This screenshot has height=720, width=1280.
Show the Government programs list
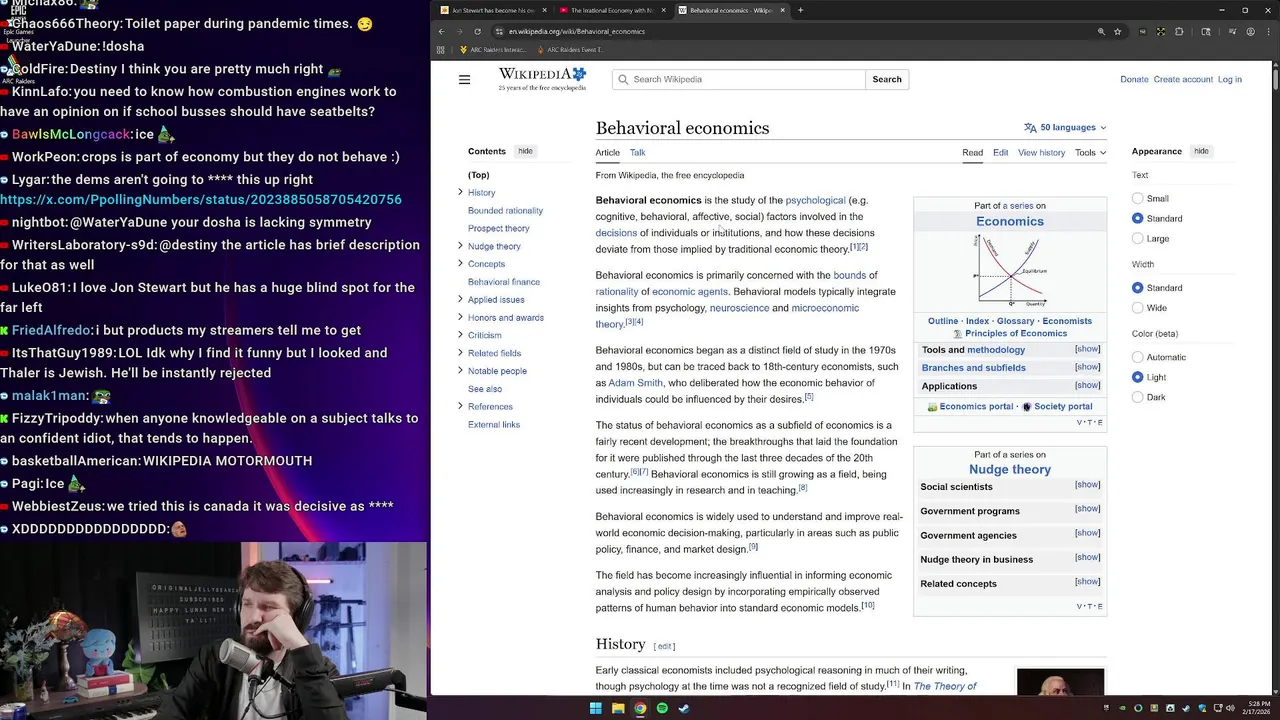[x=1087, y=509]
